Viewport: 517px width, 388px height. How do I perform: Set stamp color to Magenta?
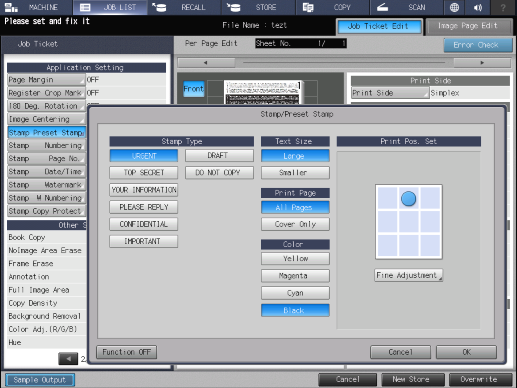(295, 276)
